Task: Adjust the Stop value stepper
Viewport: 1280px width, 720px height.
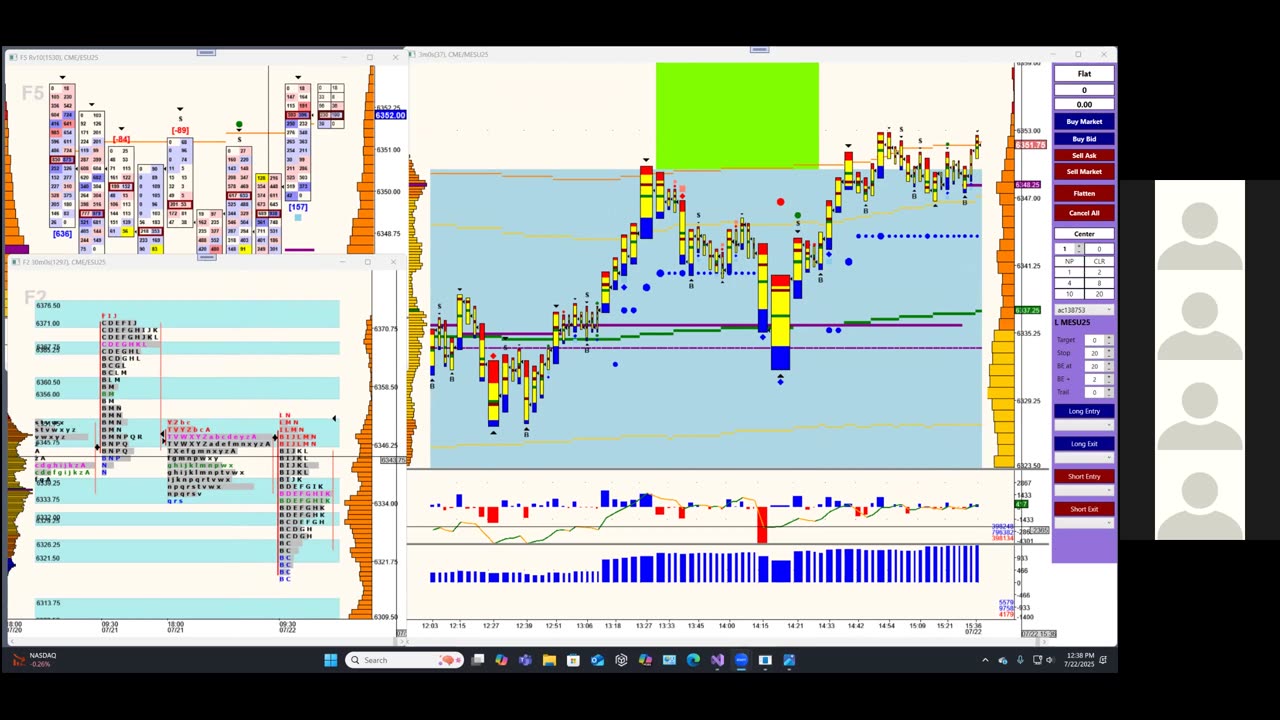Action: (x=1109, y=353)
